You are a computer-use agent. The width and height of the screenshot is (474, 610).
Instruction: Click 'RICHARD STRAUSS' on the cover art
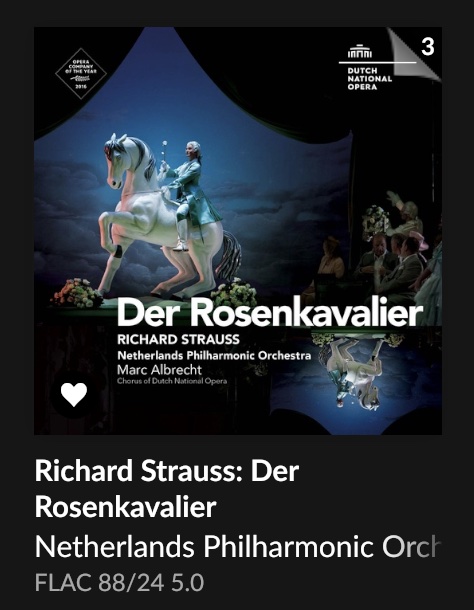click(x=178, y=340)
